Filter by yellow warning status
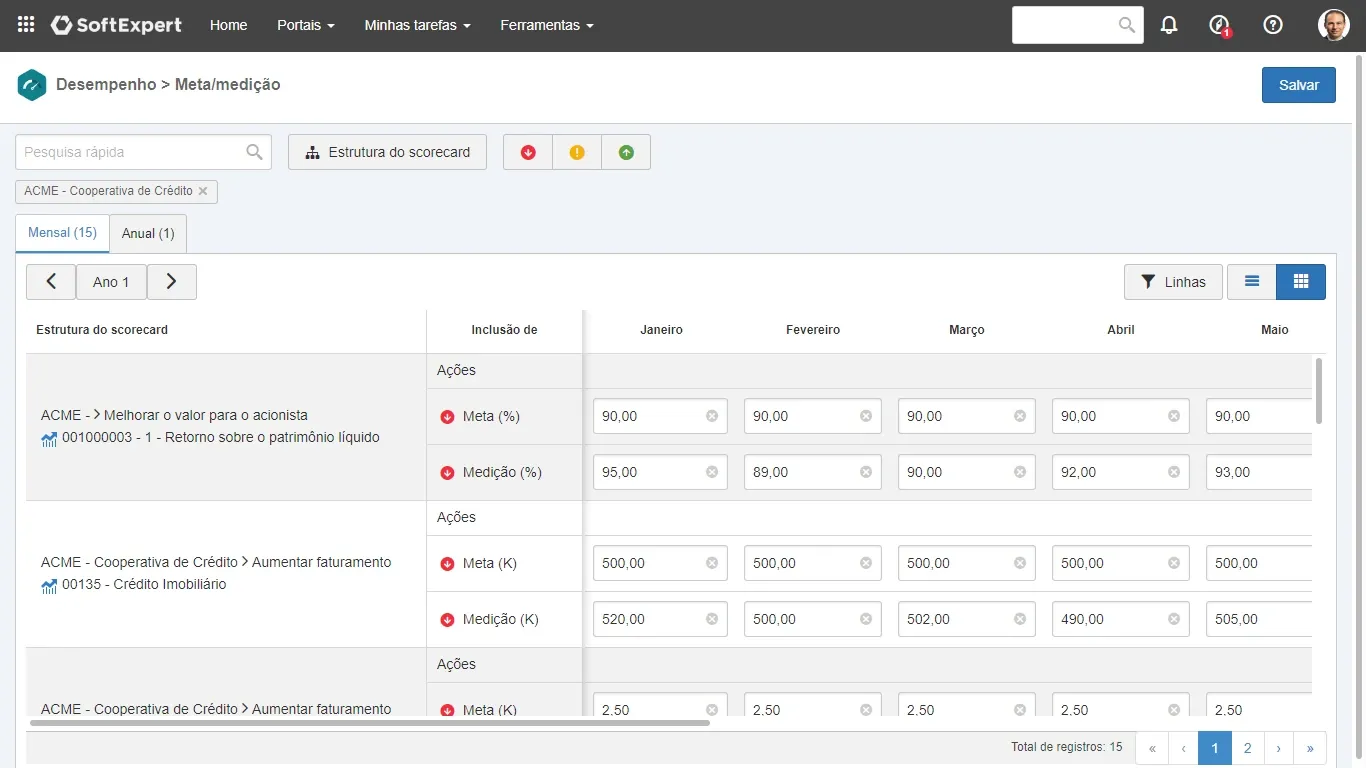1366x768 pixels. (x=577, y=152)
